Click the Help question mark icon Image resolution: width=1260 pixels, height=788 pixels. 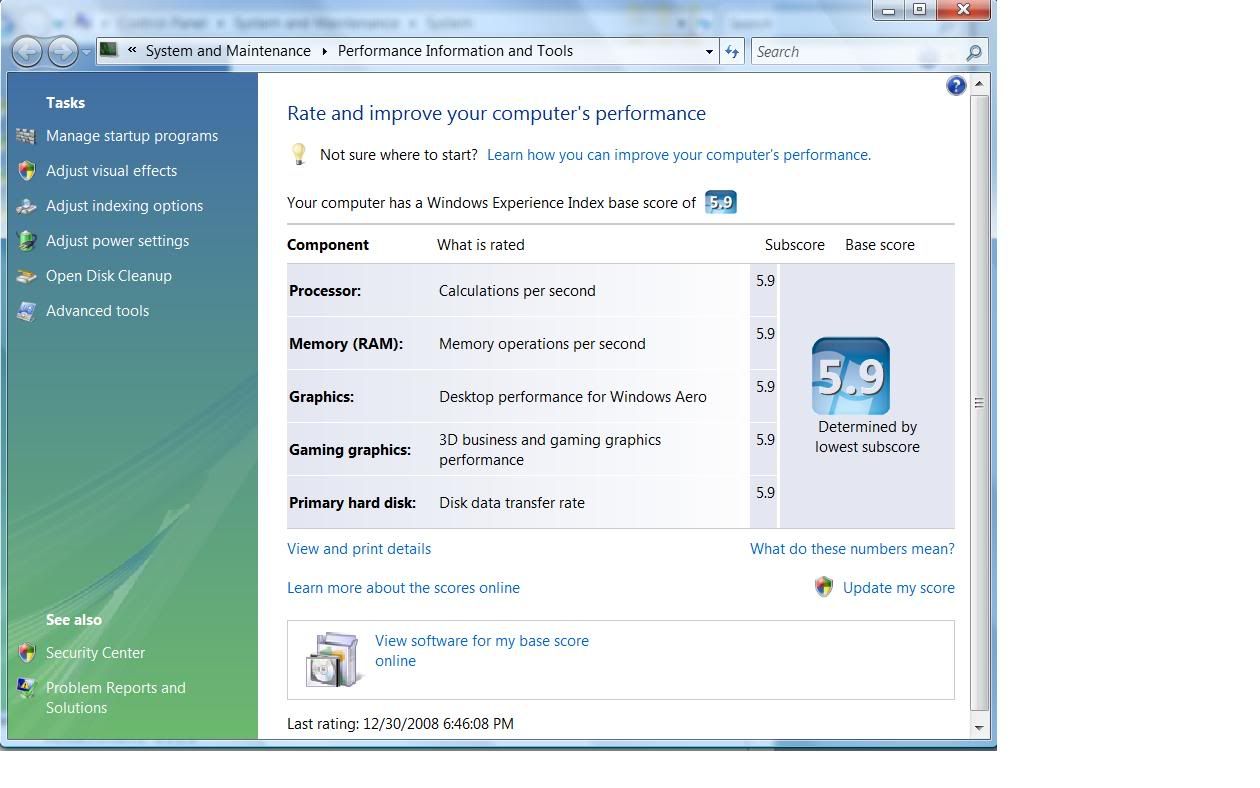956,86
